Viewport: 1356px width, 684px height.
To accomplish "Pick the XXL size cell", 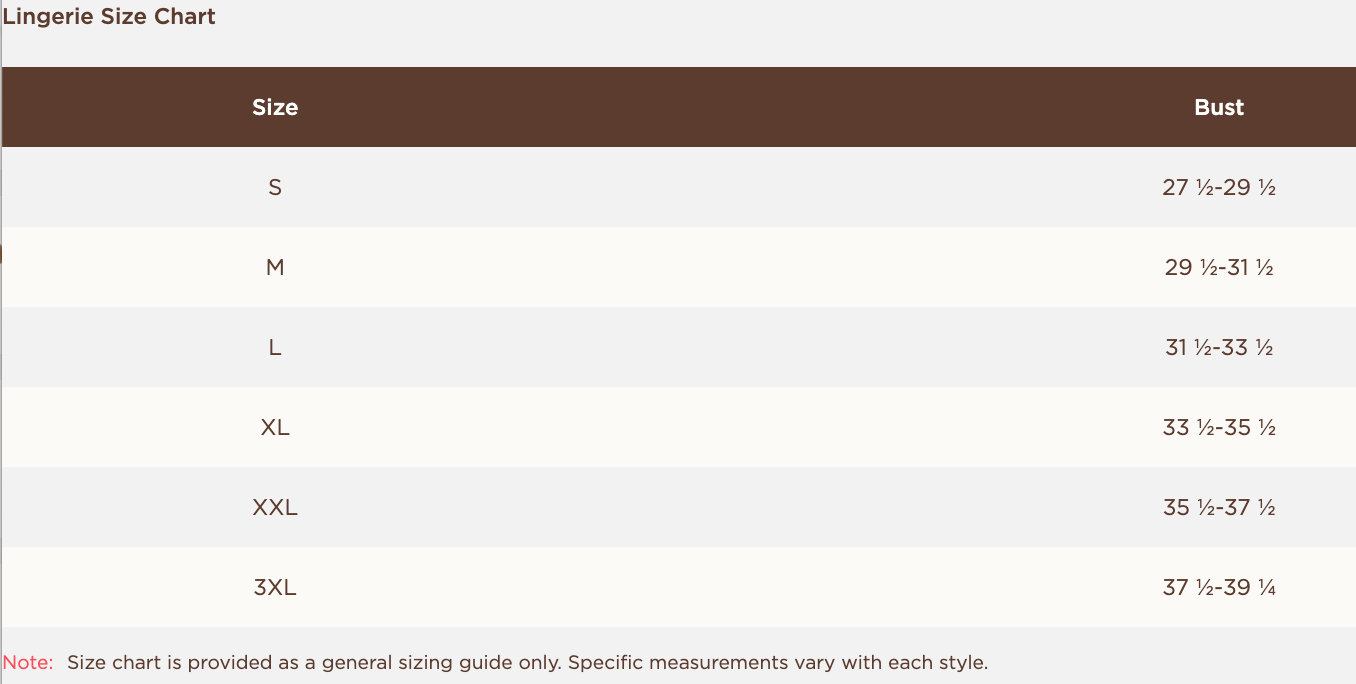I will [x=275, y=507].
